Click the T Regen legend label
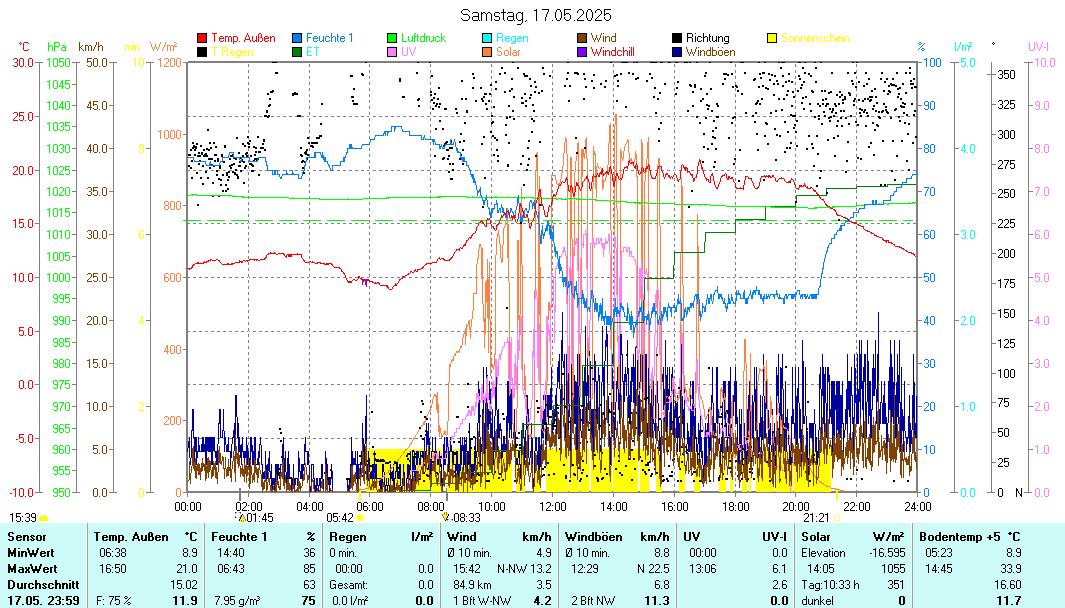The height and width of the screenshot is (608, 1065). click(231, 51)
